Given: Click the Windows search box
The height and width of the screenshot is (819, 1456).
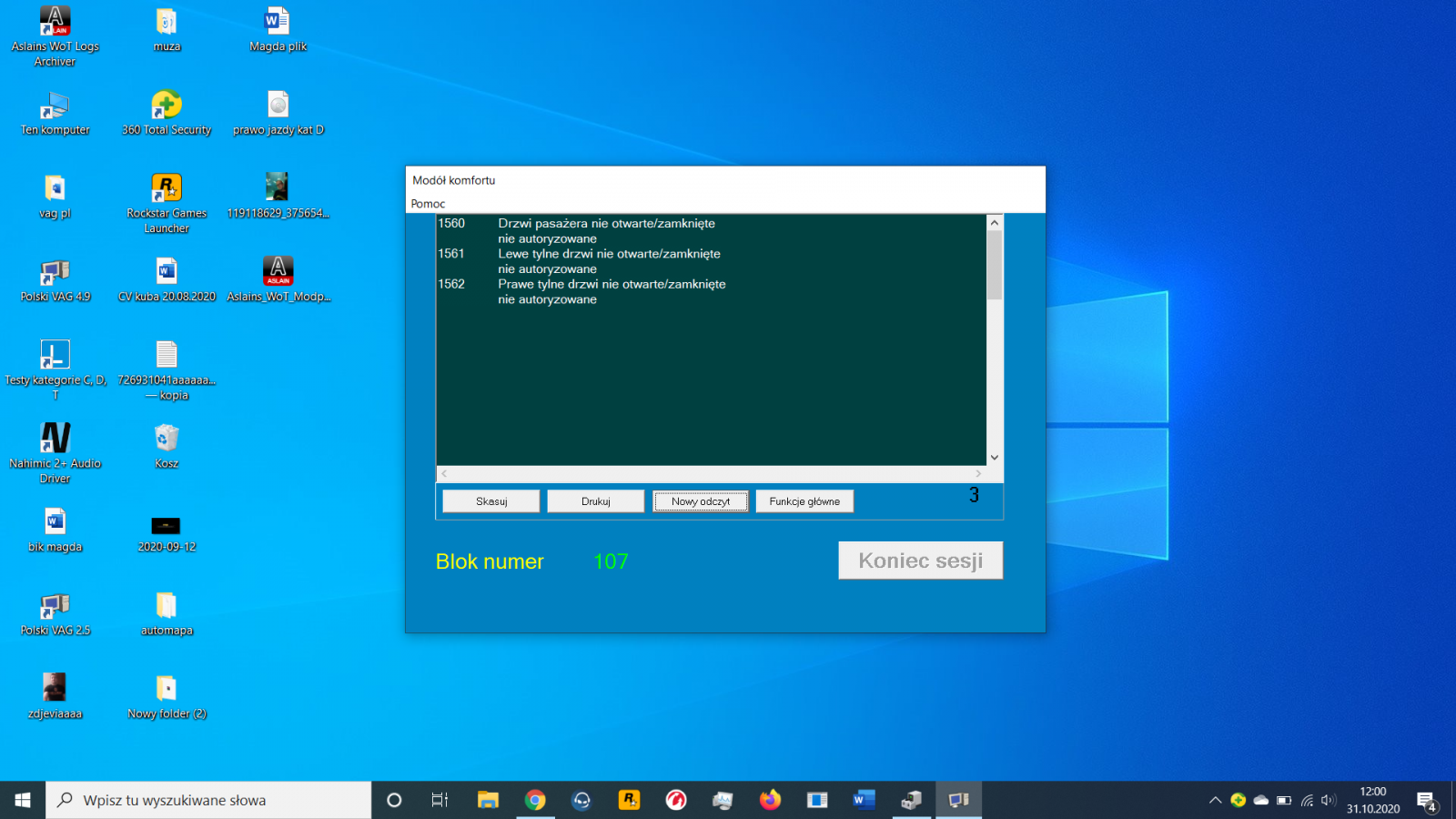Looking at the screenshot, I should (208, 800).
